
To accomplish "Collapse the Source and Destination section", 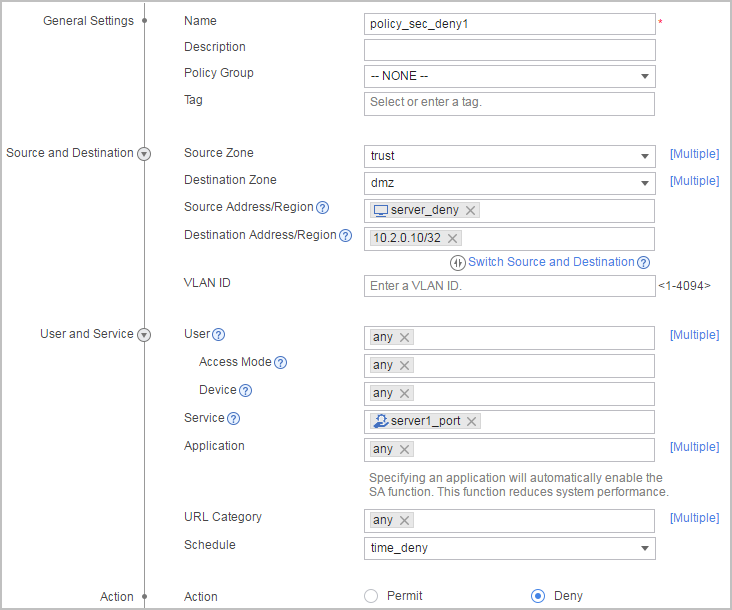I will pos(144,154).
